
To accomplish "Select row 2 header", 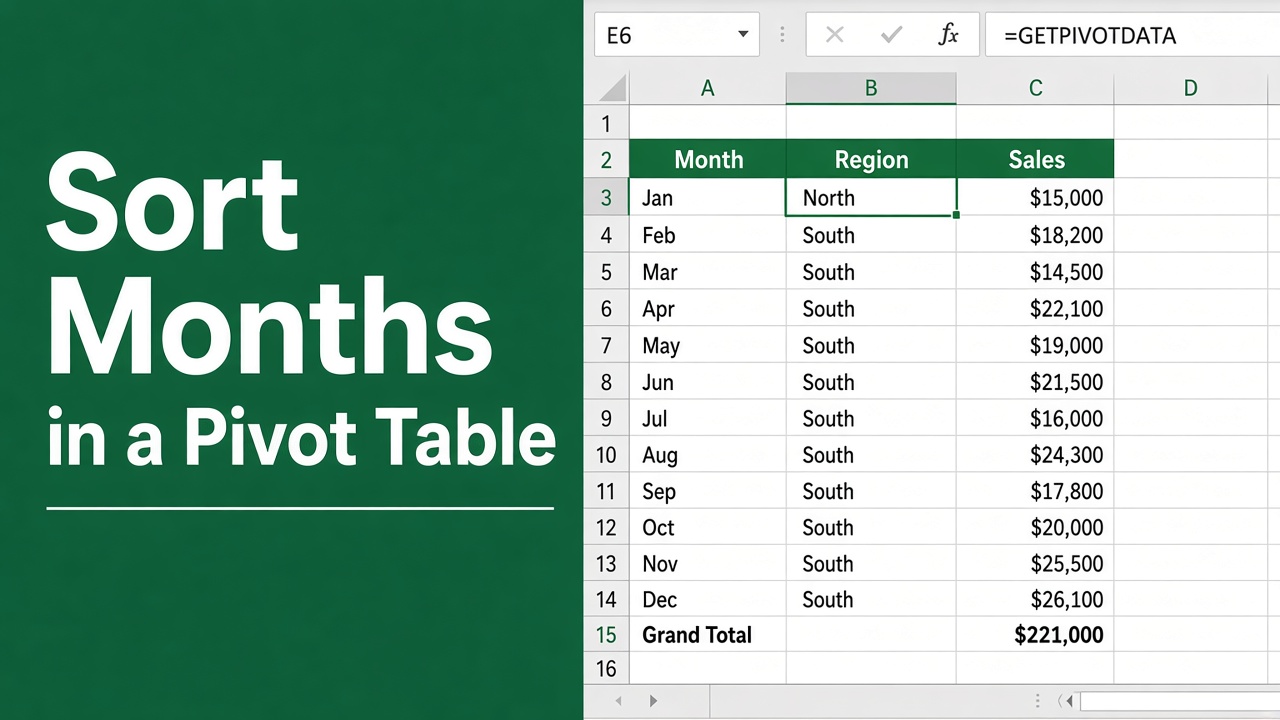I will (x=606, y=160).
